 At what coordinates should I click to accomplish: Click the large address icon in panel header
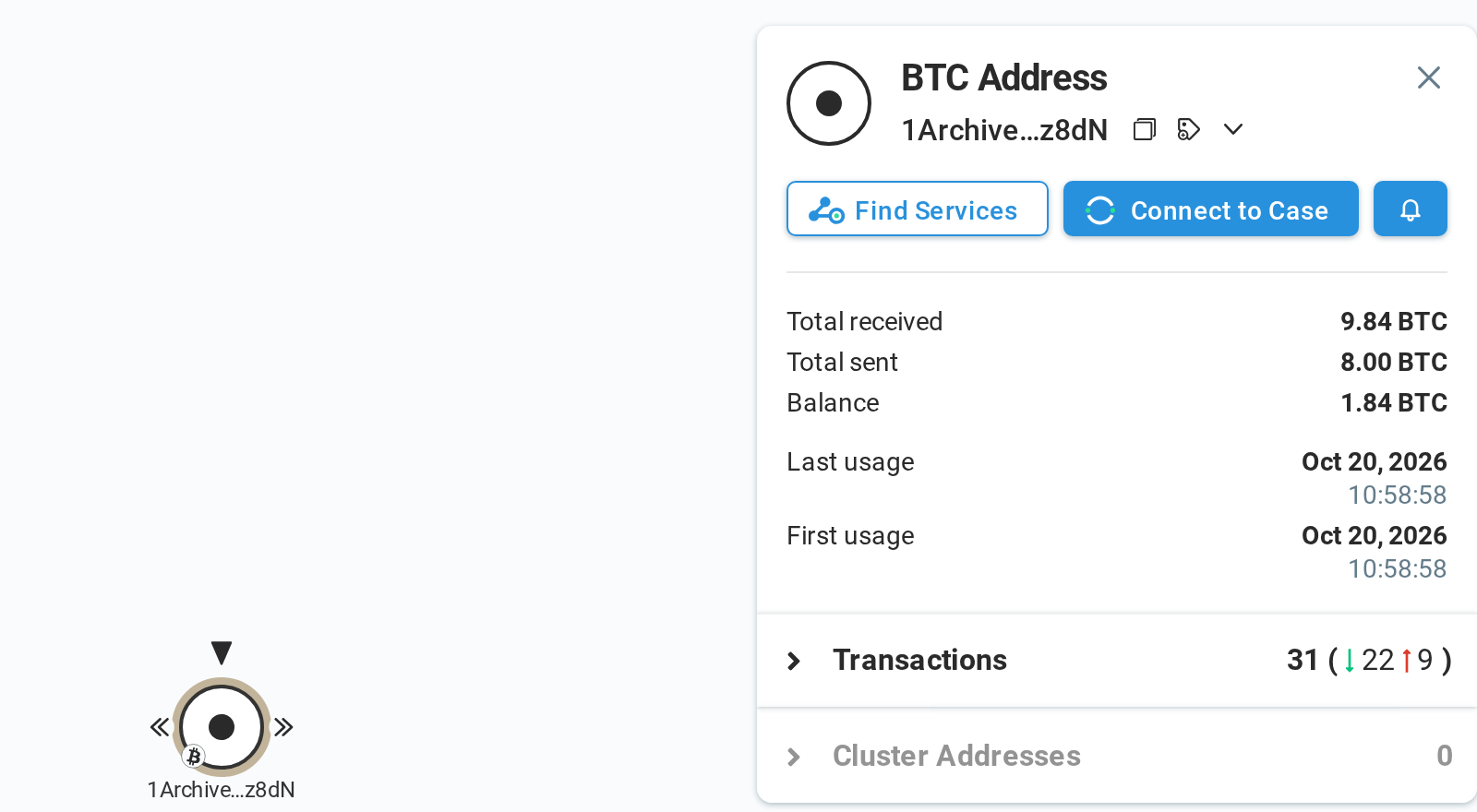point(829,103)
